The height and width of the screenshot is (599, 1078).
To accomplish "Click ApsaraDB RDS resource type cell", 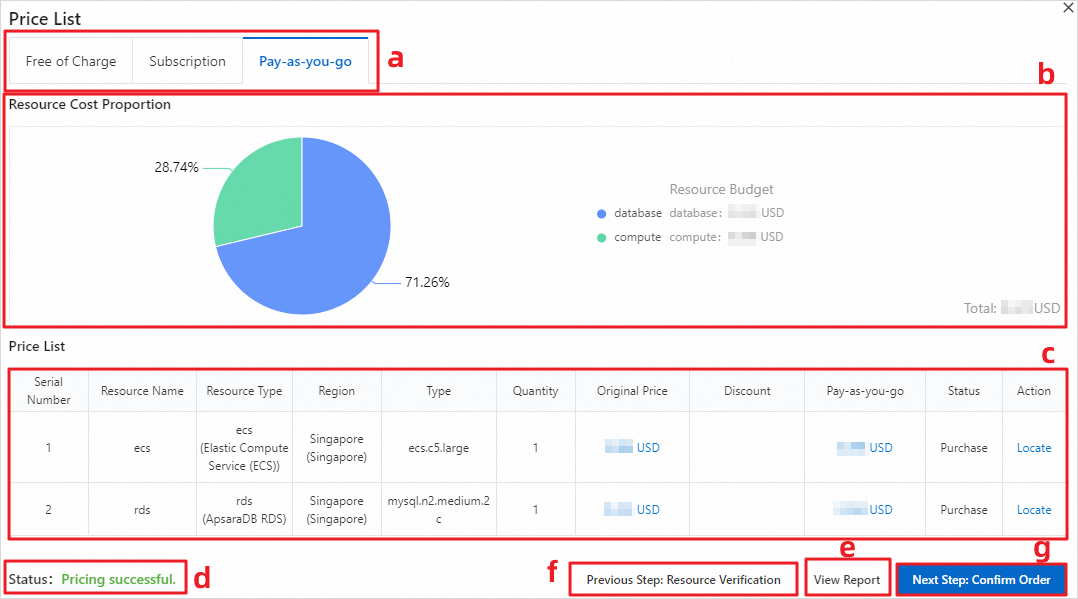I will point(244,510).
